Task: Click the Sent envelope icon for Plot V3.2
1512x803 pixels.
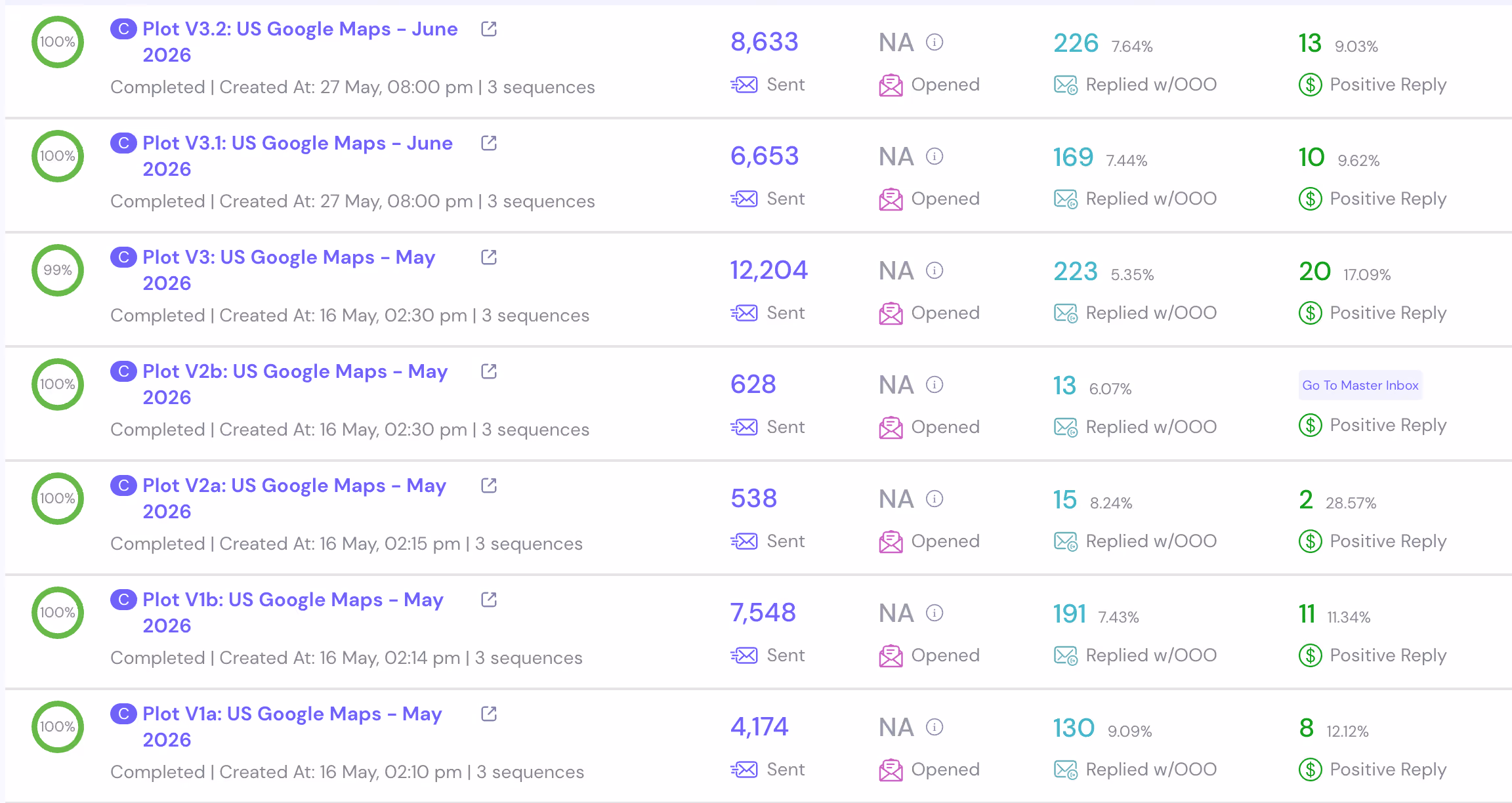Action: tap(744, 85)
